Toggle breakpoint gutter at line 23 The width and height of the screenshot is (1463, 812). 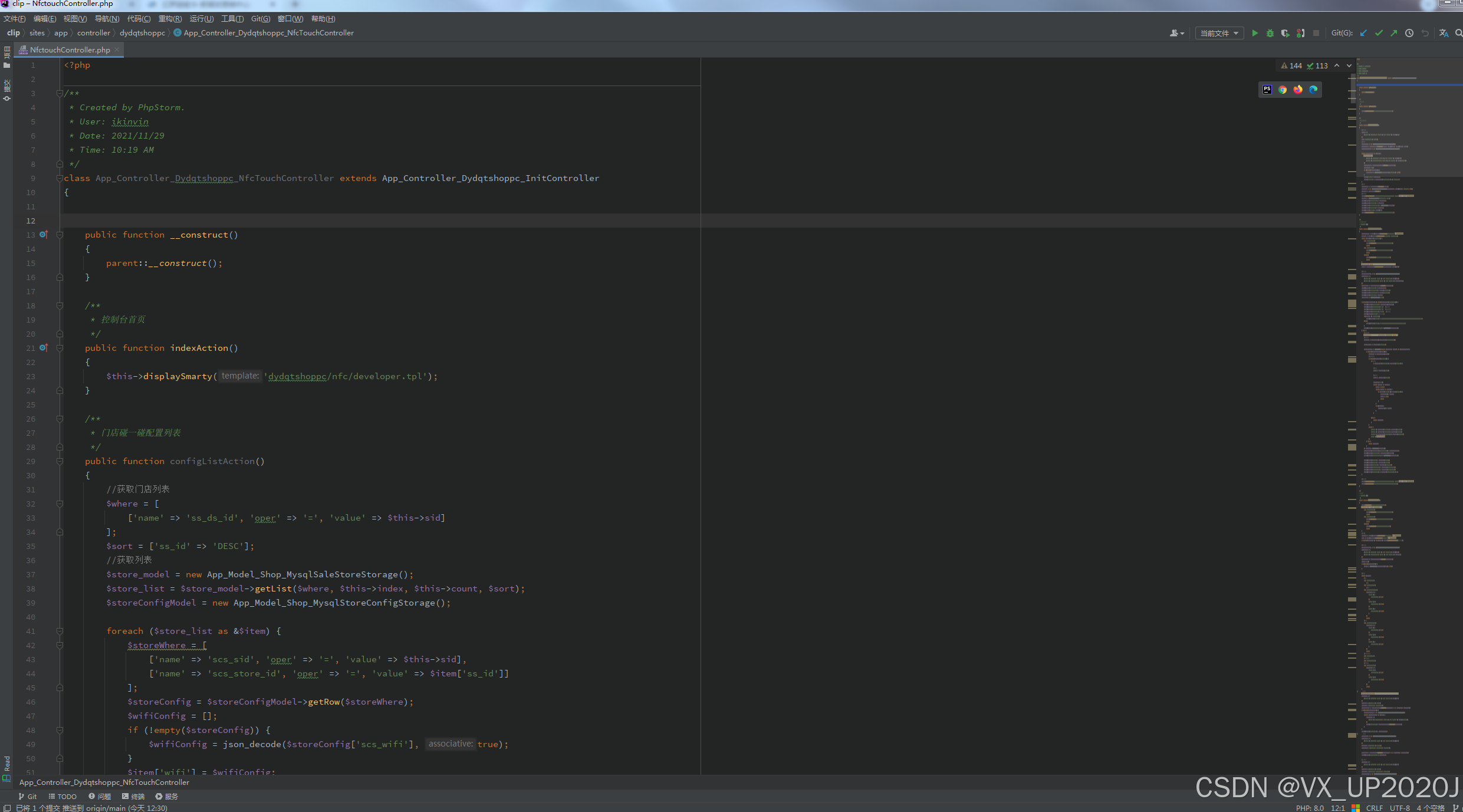tap(44, 376)
